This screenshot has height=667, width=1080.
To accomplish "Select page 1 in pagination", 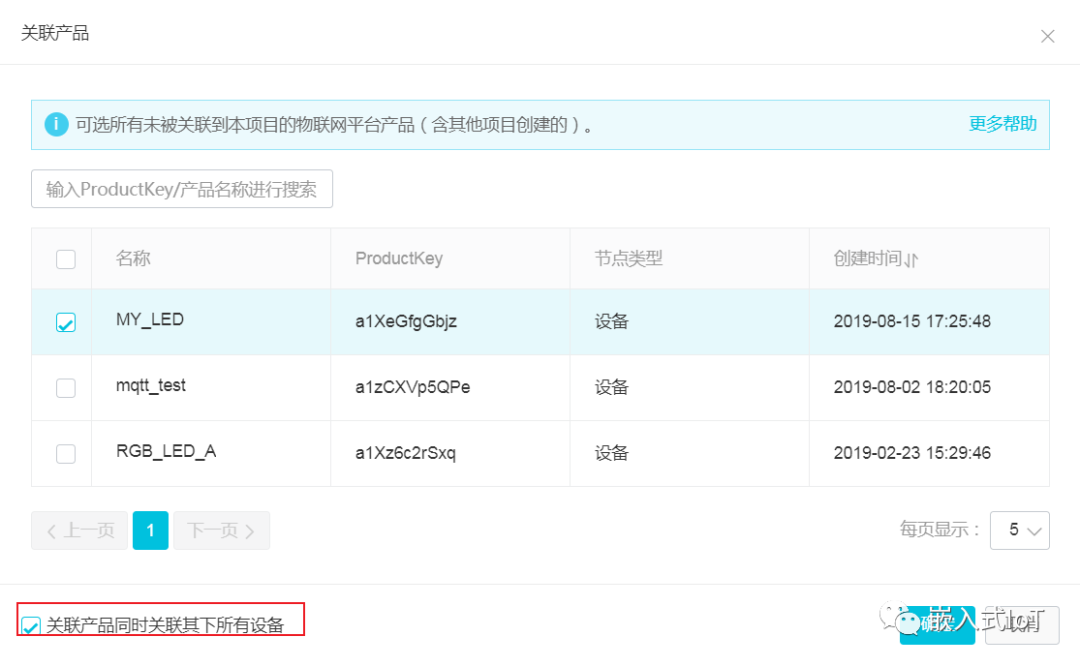I will coord(150,530).
